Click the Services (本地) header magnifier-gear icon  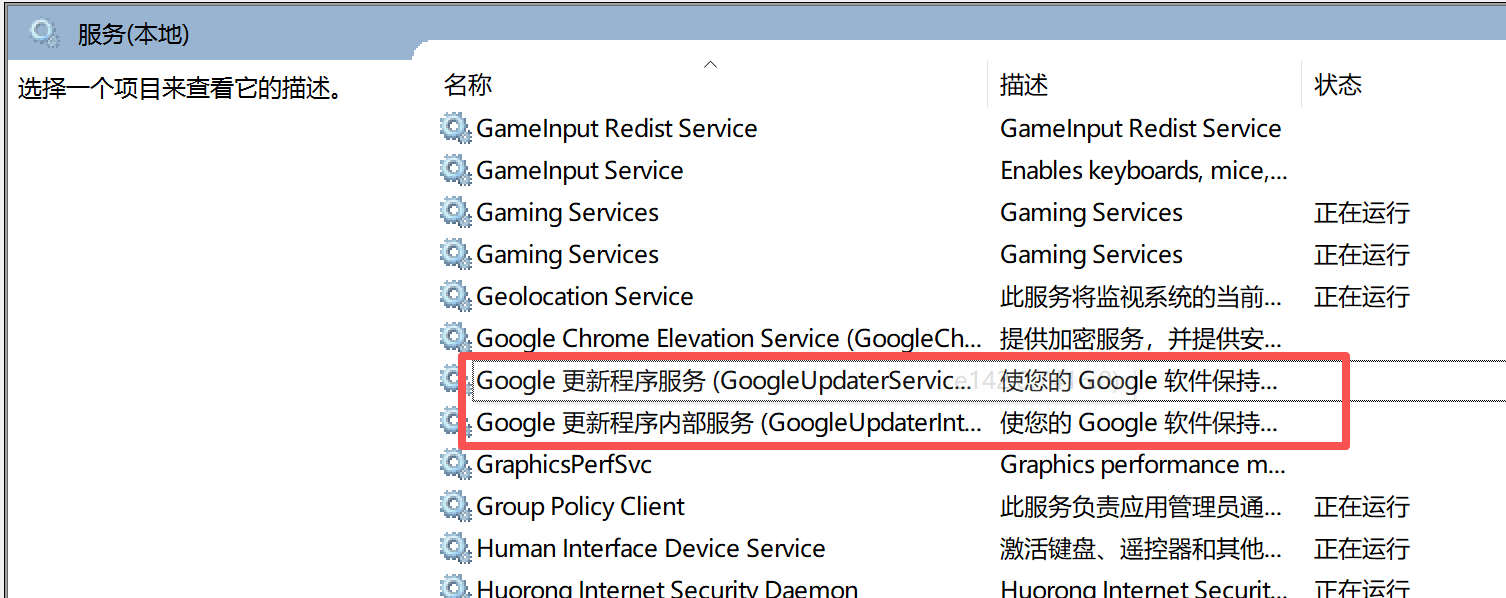click(x=45, y=33)
